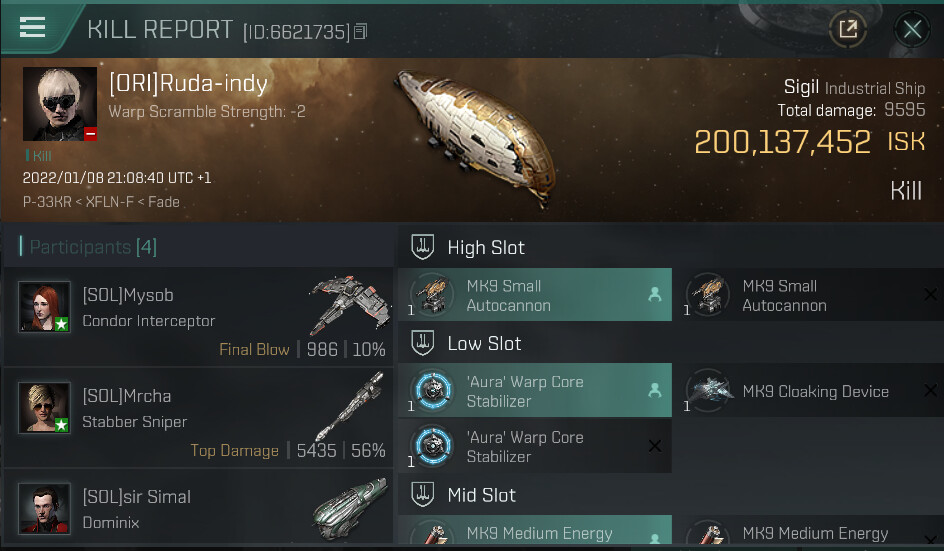Close the kill report window
This screenshot has height=551, width=944.
912,30
